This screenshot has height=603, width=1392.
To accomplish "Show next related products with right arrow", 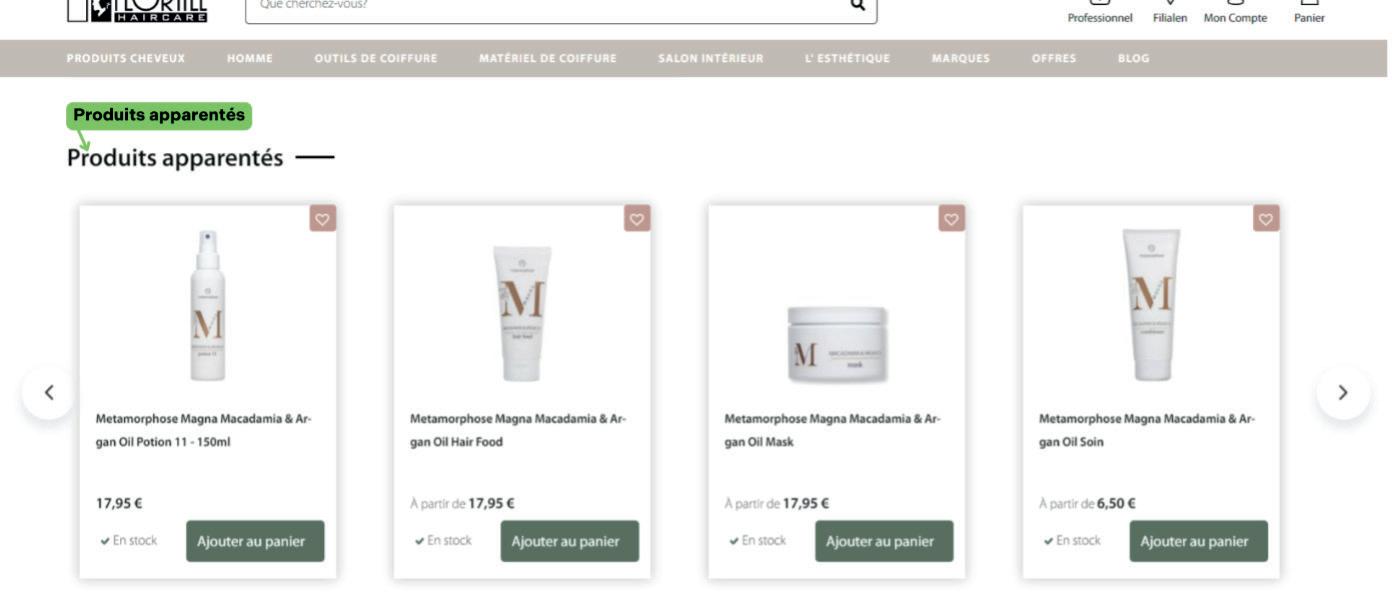I will pyautogui.click(x=1343, y=393).
